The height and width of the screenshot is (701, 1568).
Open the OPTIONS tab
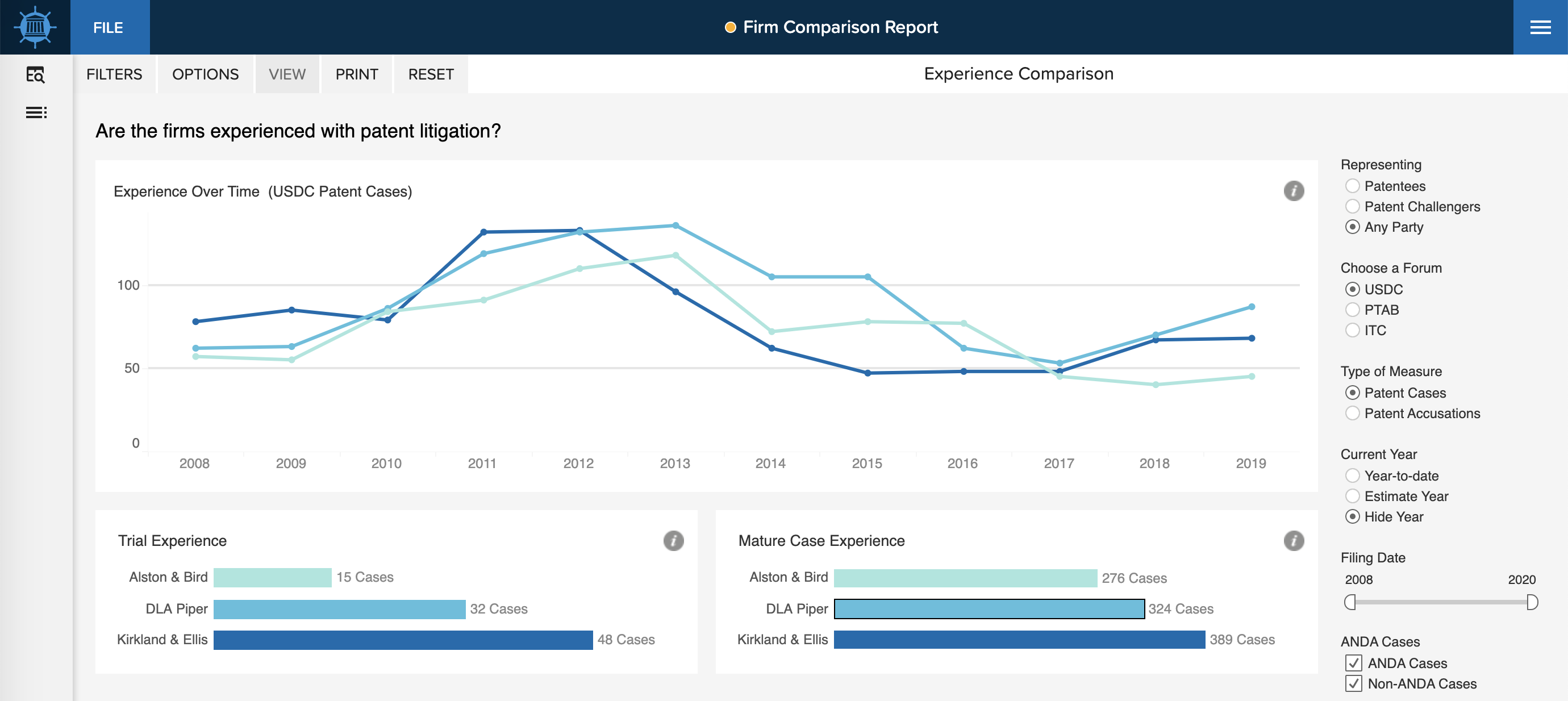[x=206, y=74]
